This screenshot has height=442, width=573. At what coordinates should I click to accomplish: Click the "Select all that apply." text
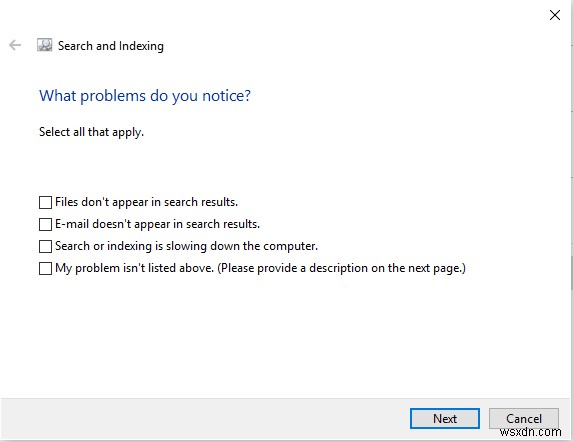point(91,132)
